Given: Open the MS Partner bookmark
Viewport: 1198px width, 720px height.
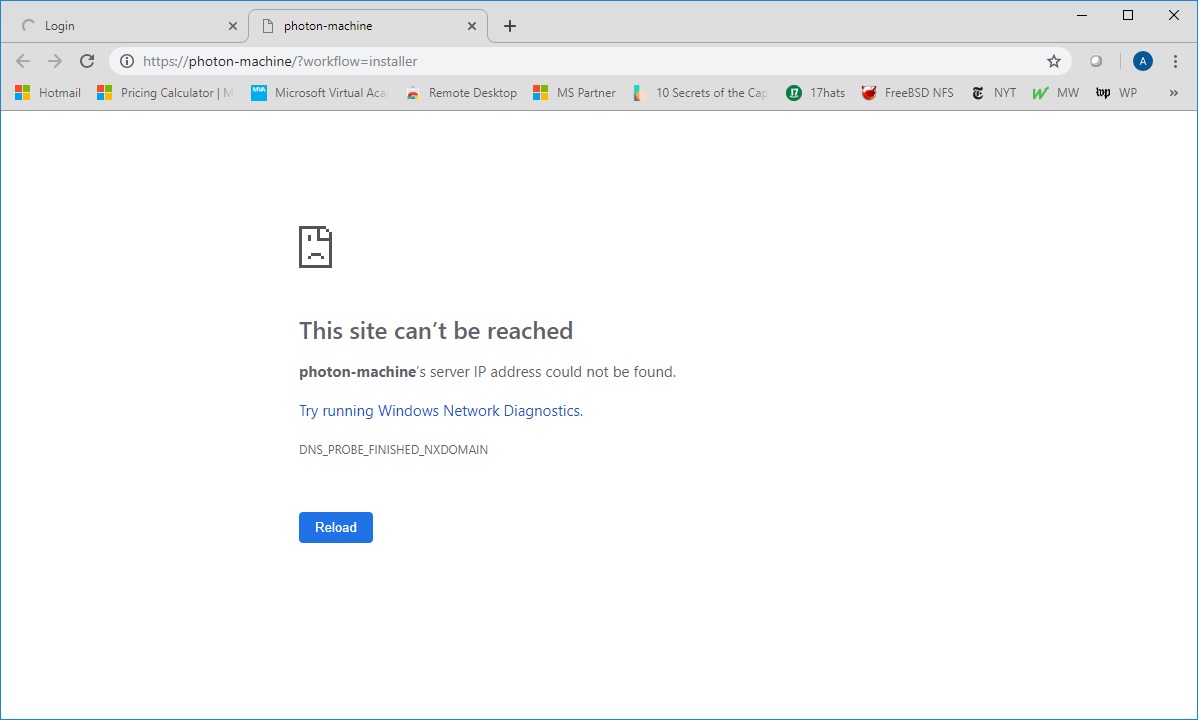Looking at the screenshot, I should [574, 92].
